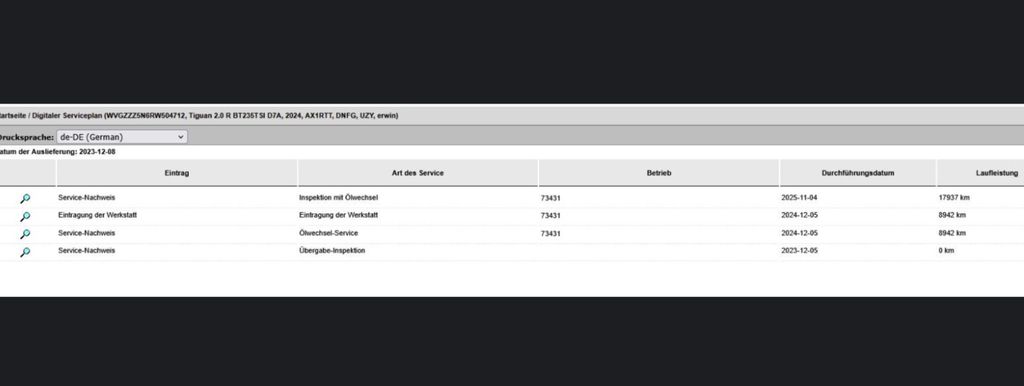The width and height of the screenshot is (1024, 386).
Task: Click the Laufleistung column header
Action: click(x=981, y=173)
